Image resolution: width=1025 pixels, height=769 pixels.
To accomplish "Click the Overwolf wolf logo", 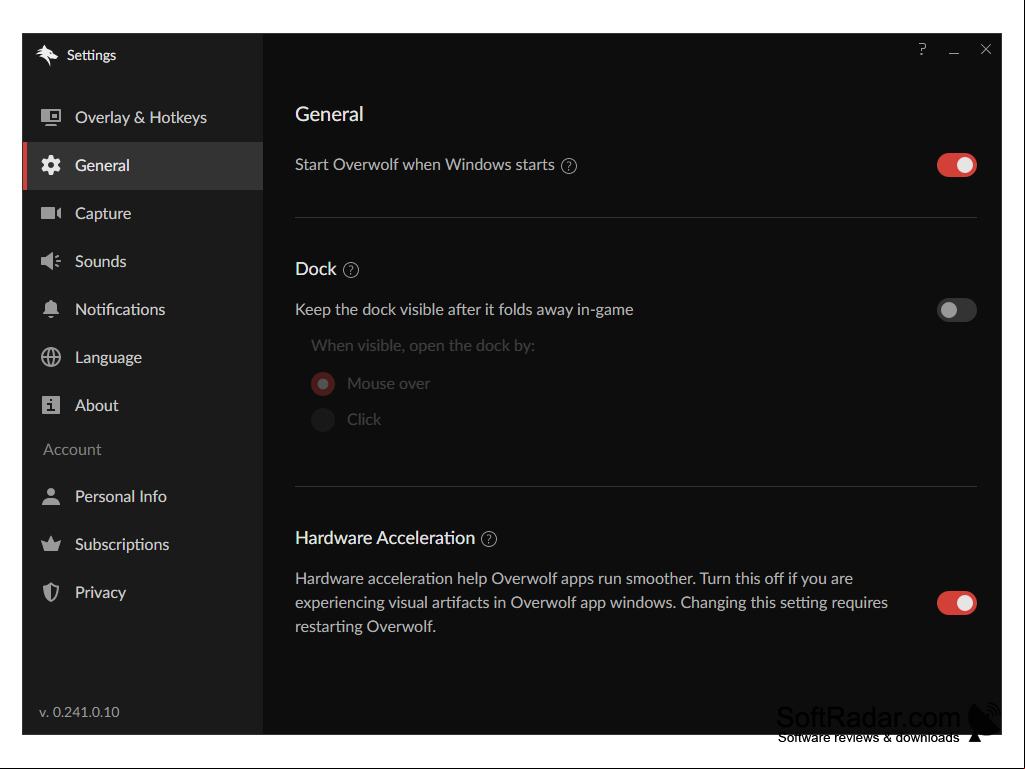I will 47,55.
